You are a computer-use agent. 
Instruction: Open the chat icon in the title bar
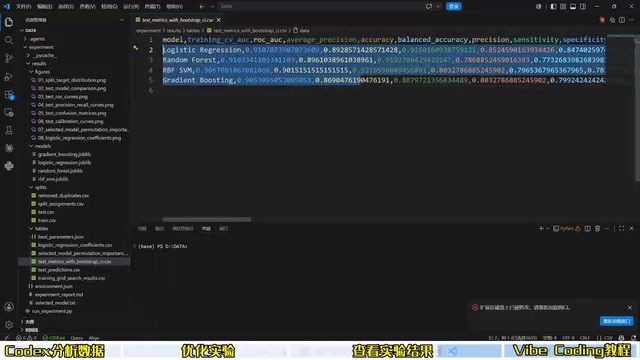pos(429,7)
